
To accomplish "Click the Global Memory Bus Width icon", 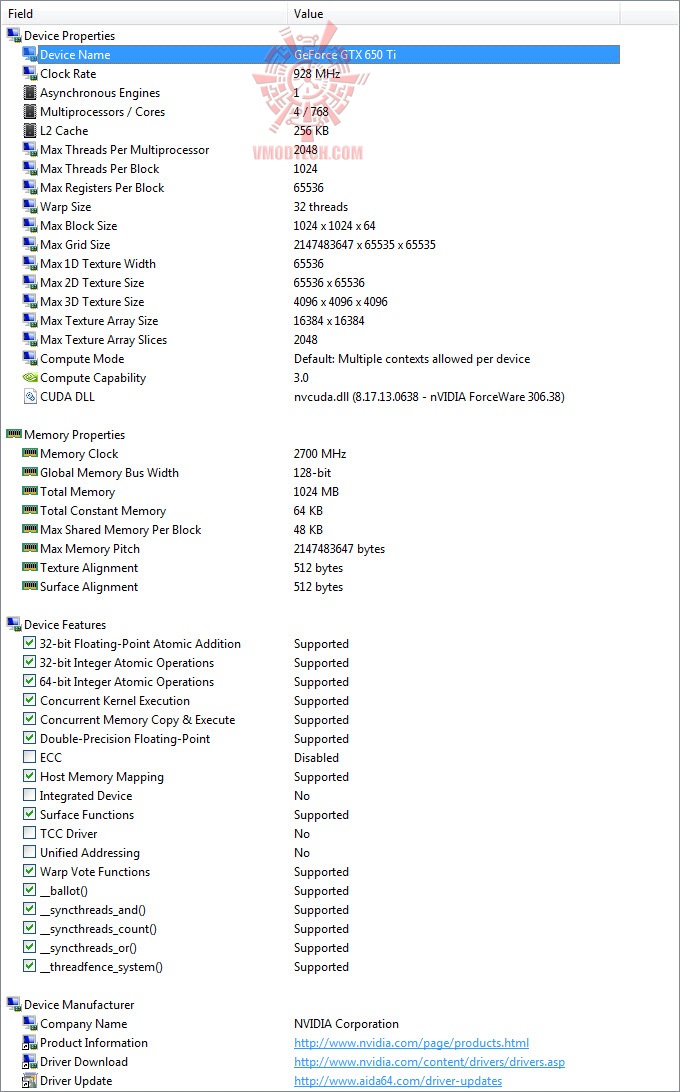I will (29, 471).
